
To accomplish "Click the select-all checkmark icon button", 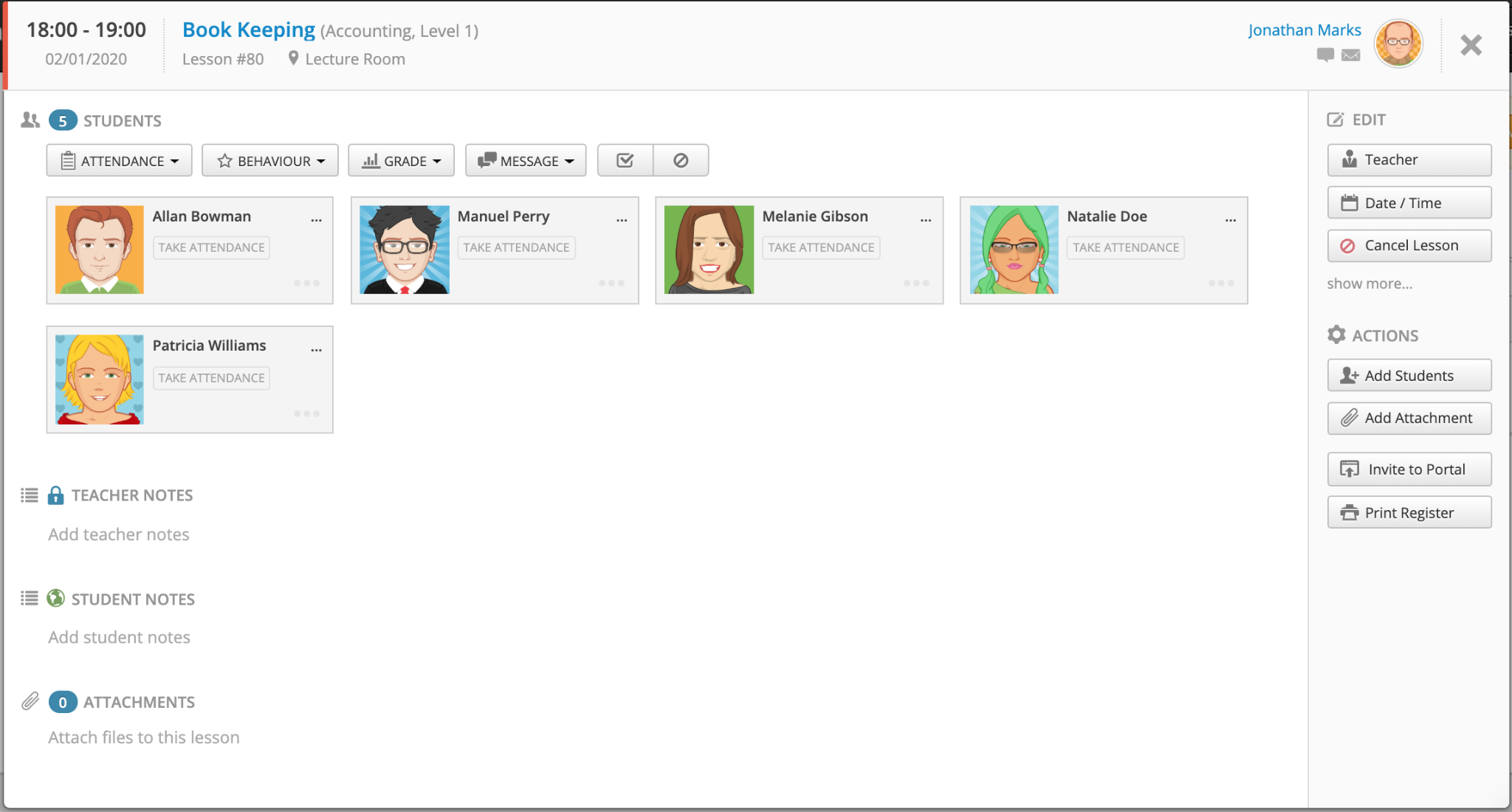I will tap(625, 160).
